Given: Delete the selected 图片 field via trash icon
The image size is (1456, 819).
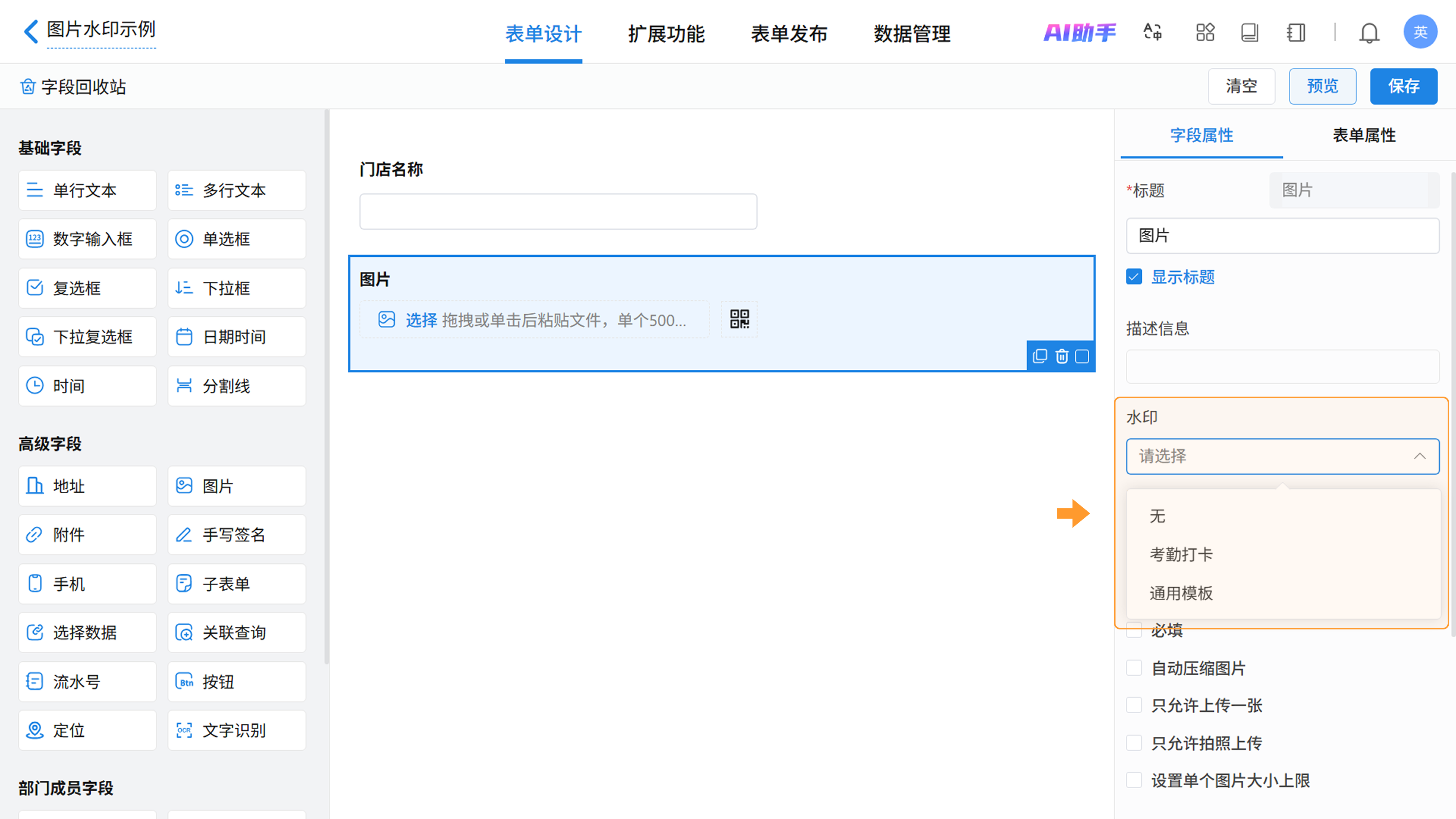Looking at the screenshot, I should [1062, 356].
